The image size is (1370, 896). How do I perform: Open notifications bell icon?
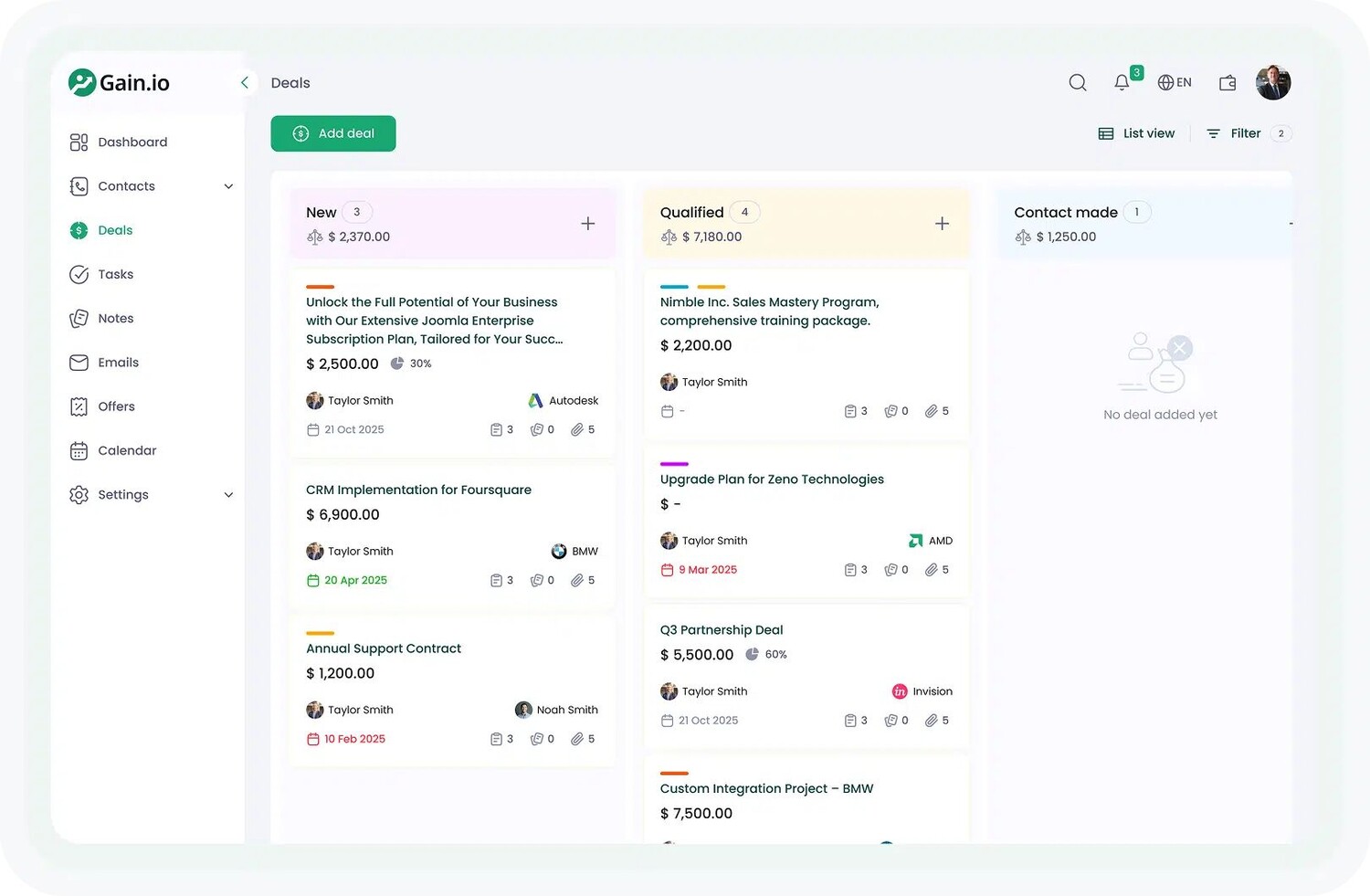point(1122,83)
